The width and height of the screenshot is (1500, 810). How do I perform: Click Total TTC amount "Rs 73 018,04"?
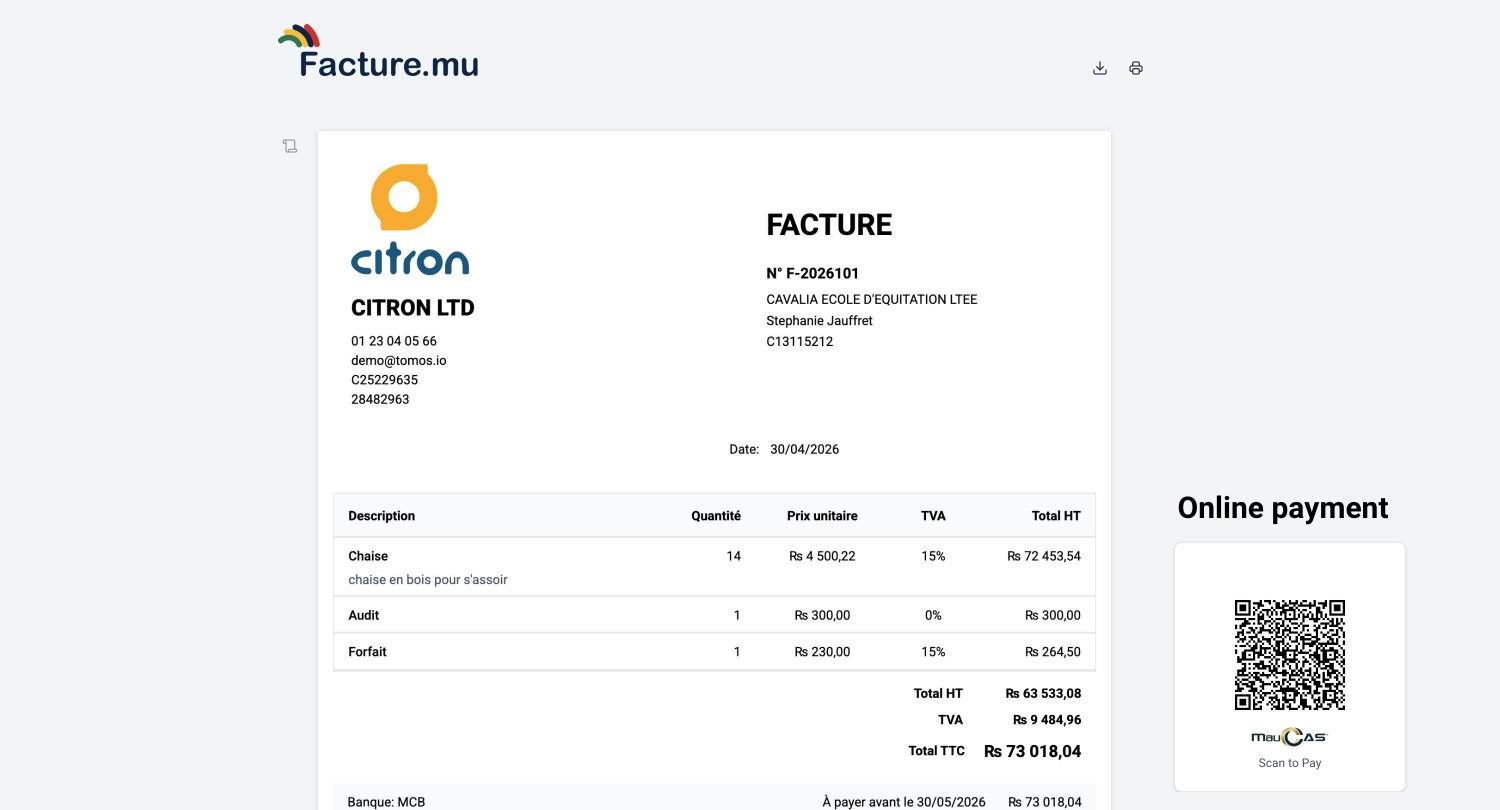point(1033,751)
